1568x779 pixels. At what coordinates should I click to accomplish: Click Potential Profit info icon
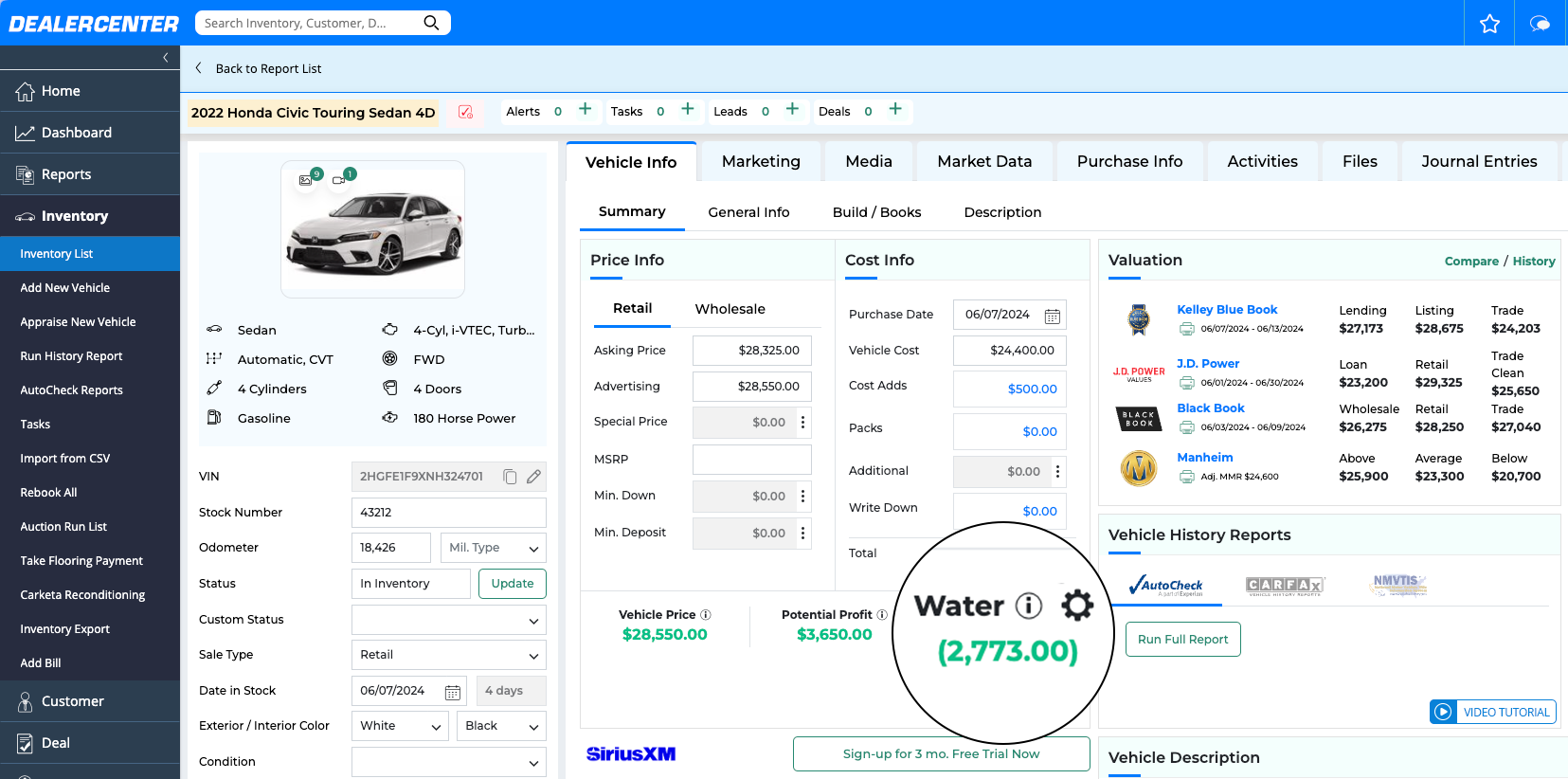tap(882, 615)
